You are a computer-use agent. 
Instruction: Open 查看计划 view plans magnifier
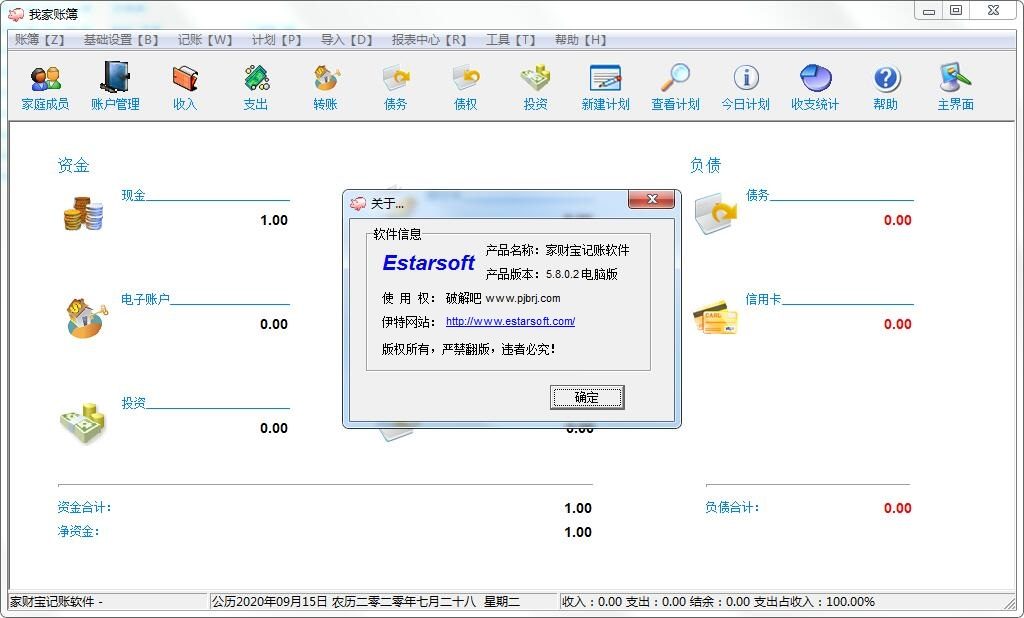tap(675, 88)
